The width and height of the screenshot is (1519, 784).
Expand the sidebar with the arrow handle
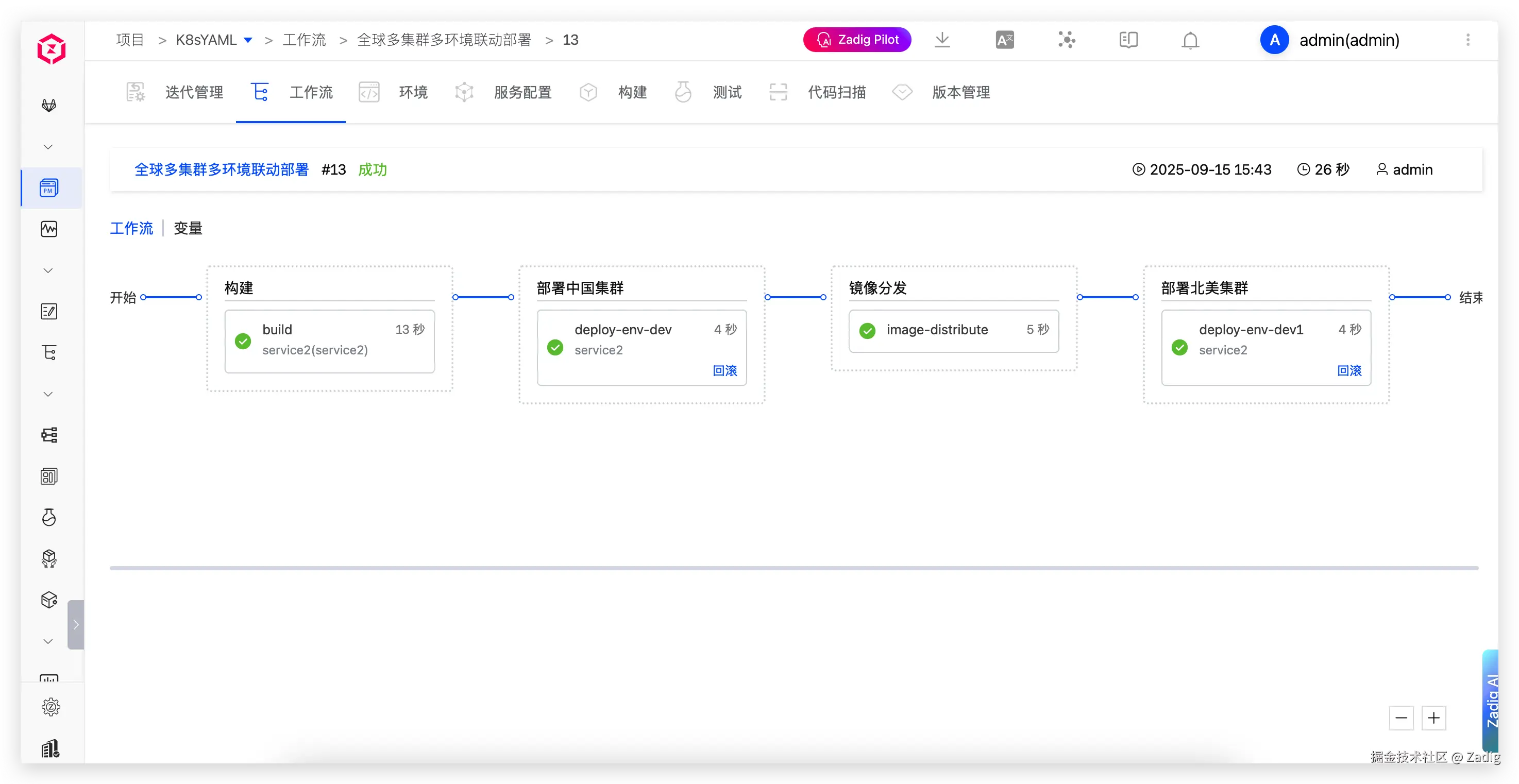(x=76, y=625)
